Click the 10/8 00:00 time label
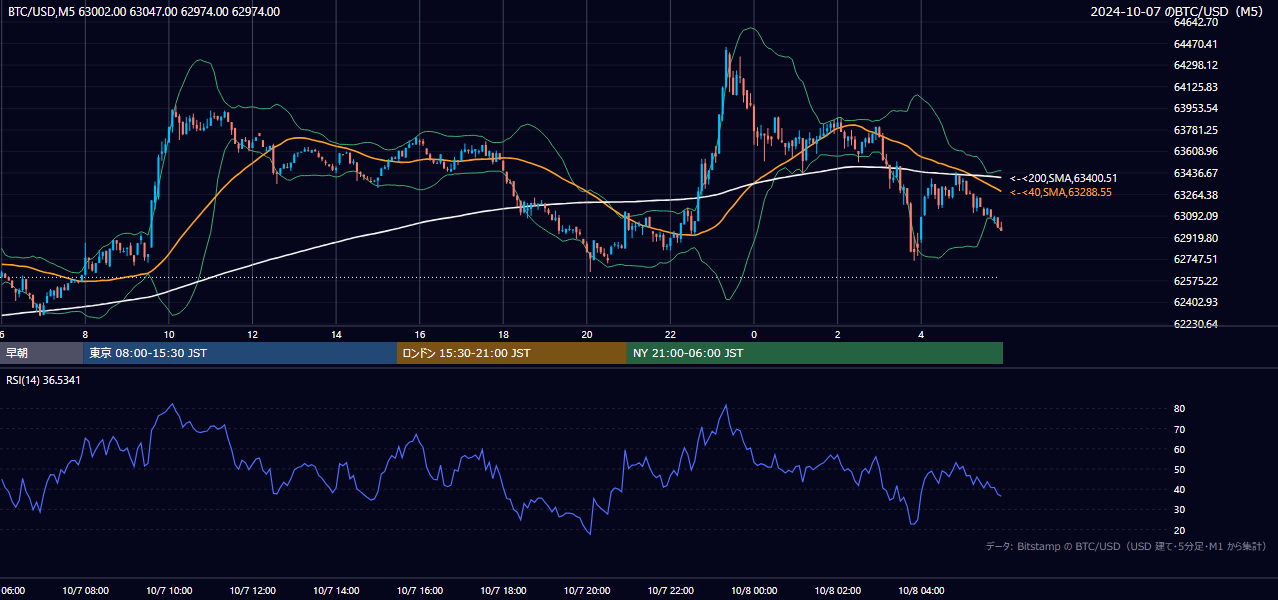The image size is (1278, 600). point(754,591)
